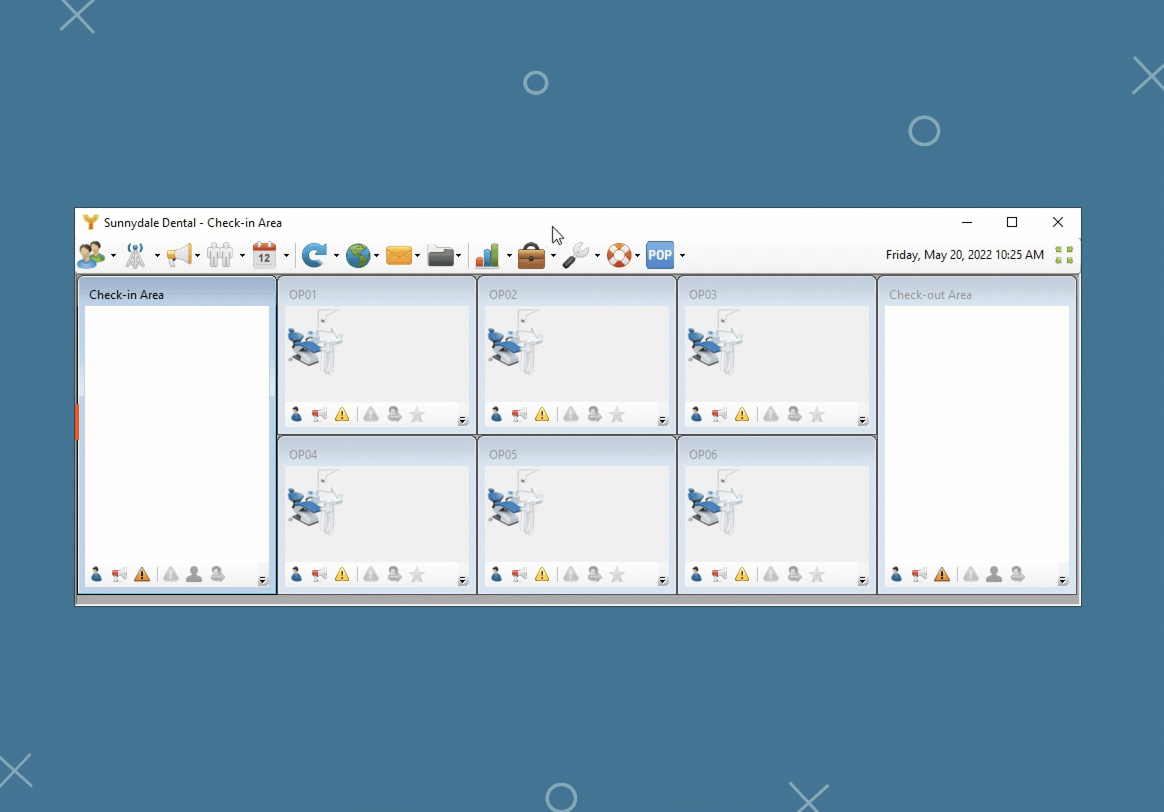Minimize the Sunnydale Dental window
1164x812 pixels.
967,222
